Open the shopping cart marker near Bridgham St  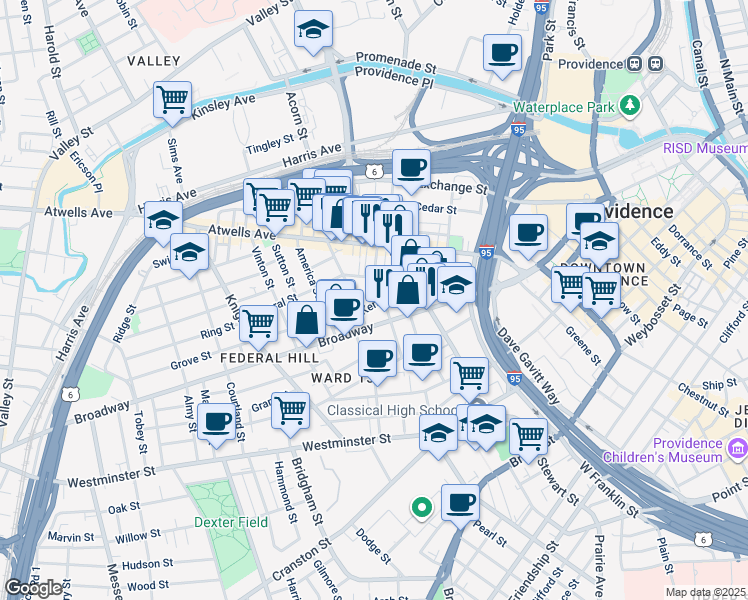point(291,414)
